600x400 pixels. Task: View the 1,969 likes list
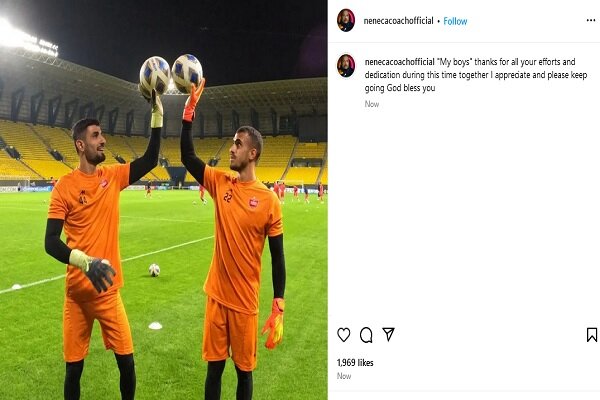(355, 362)
